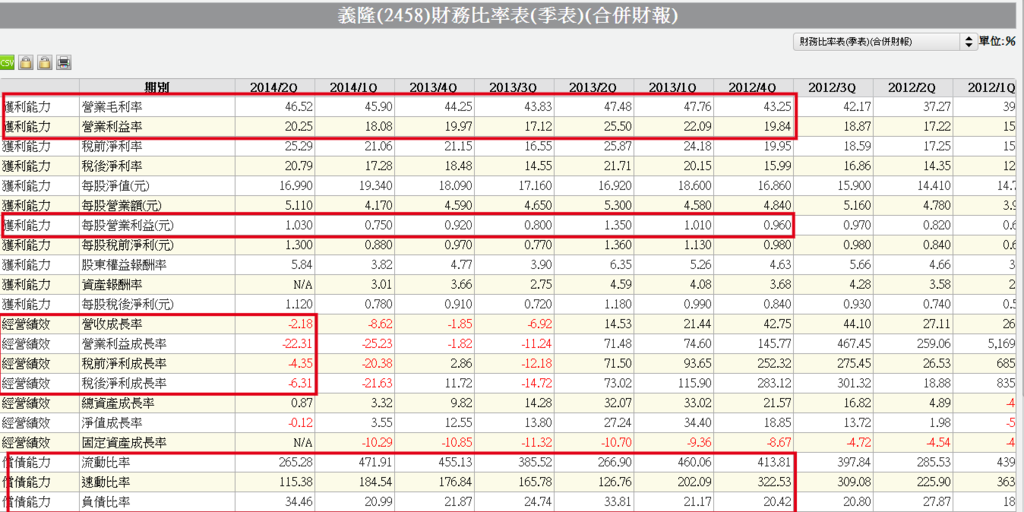Click the N/A cell in 固定資產成長率 row
The width and height of the screenshot is (1024, 512).
tap(302, 443)
